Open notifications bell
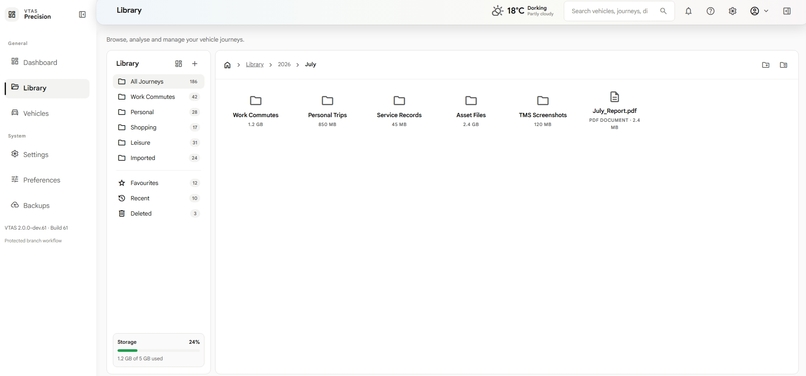Viewport: 806px width, 376px height. click(688, 11)
